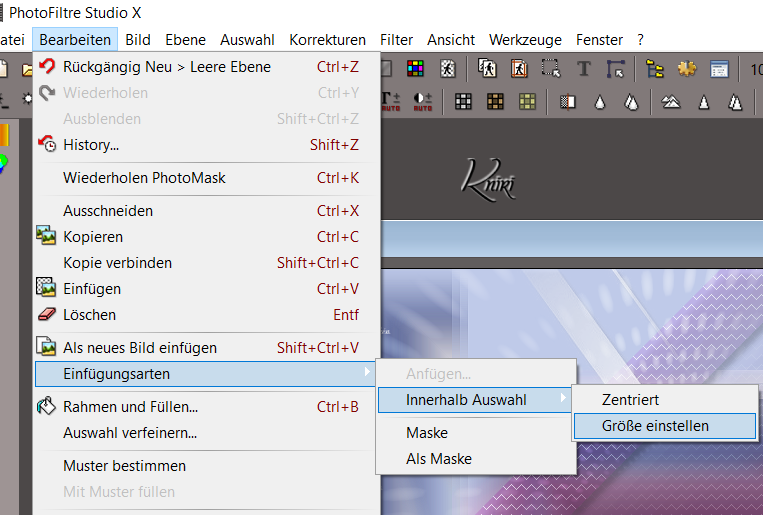Click the transparent figure icon beside the color grid
The image size is (763, 515).
tap(448, 69)
